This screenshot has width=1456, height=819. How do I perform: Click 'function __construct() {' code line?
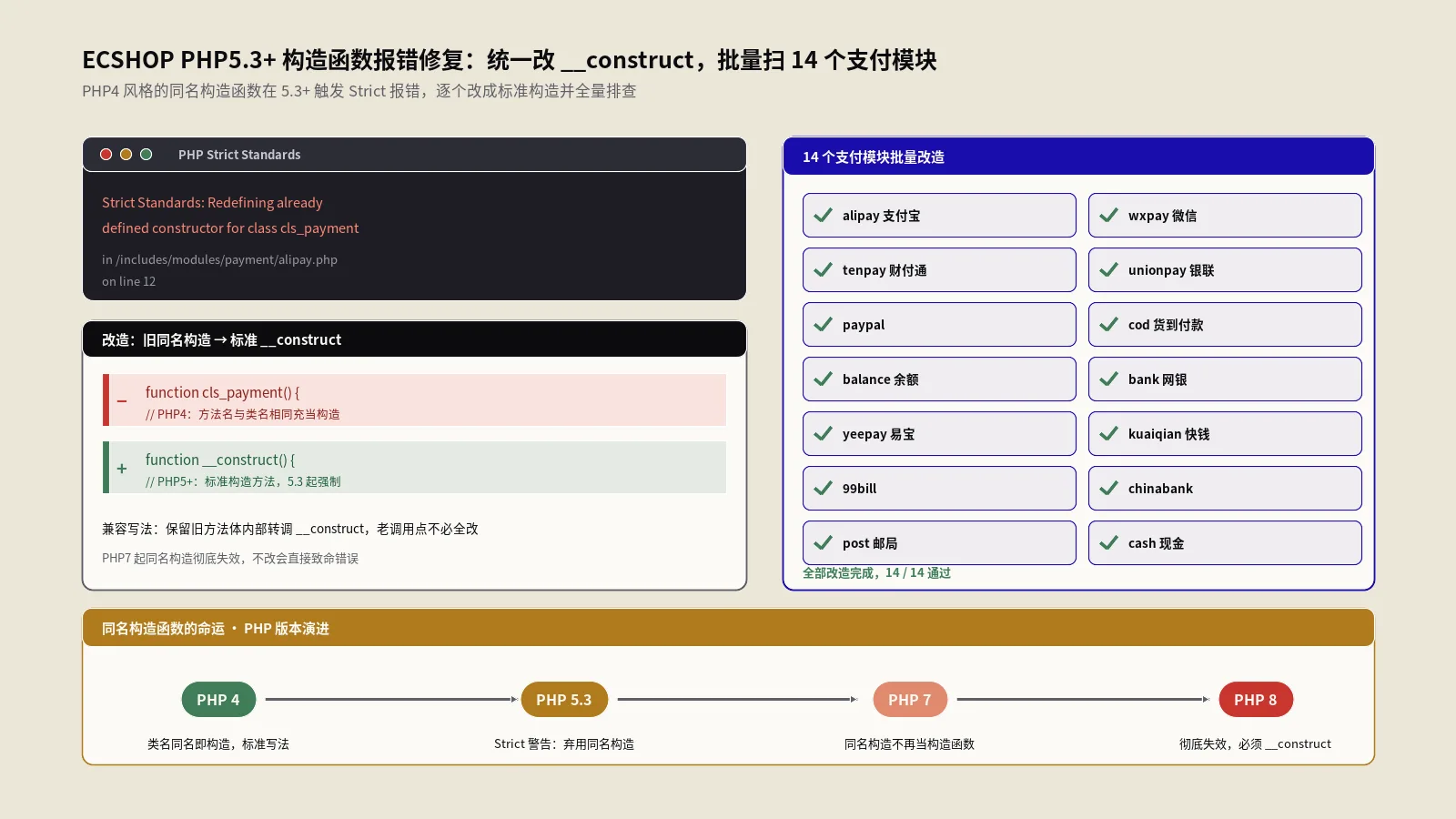point(220,460)
